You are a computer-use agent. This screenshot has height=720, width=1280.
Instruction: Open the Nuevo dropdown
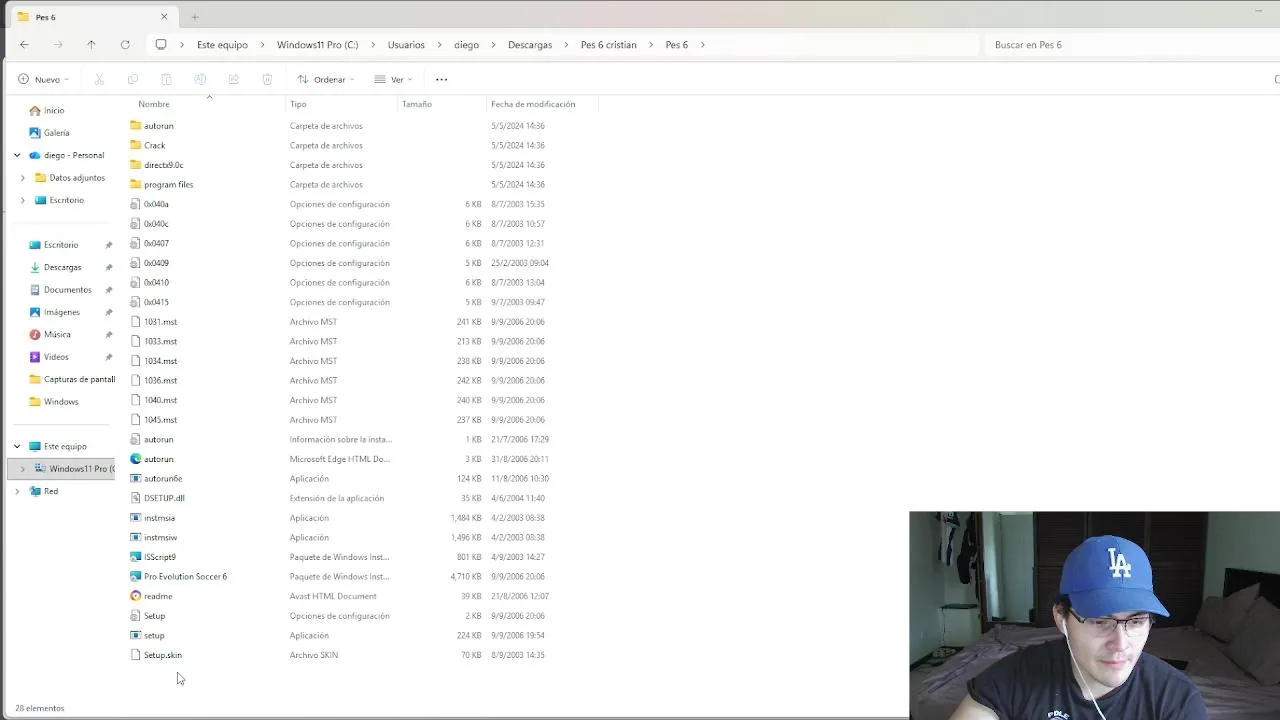pyautogui.click(x=44, y=79)
